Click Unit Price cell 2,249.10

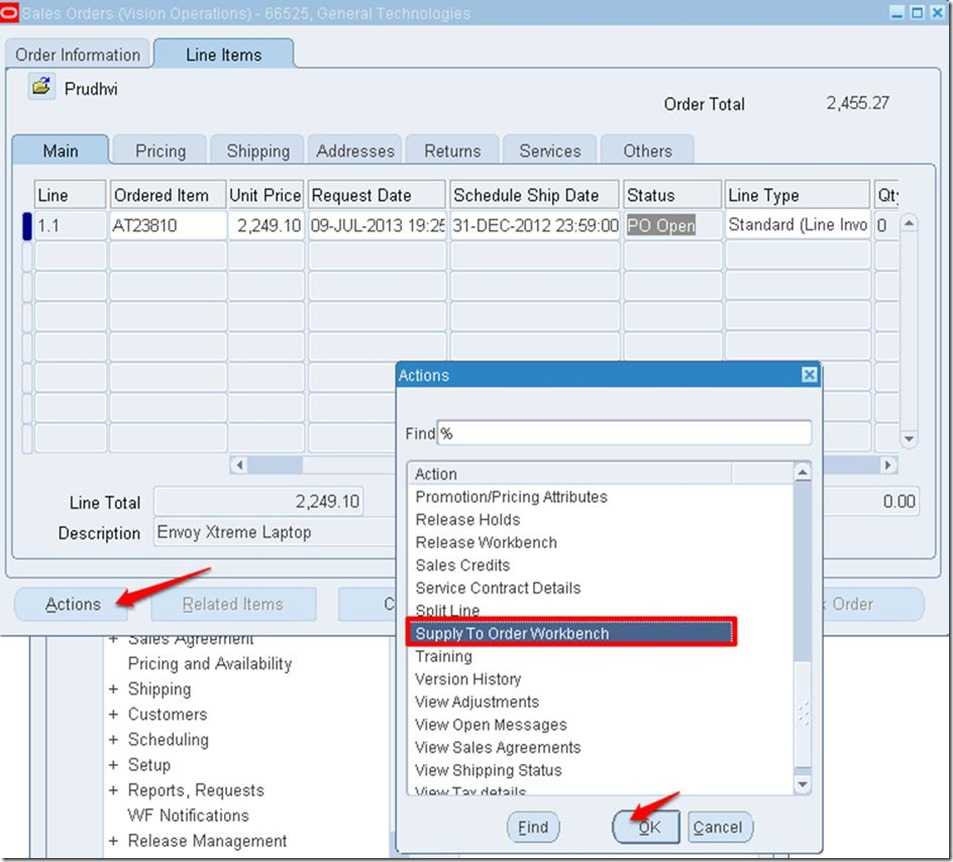coord(266,226)
